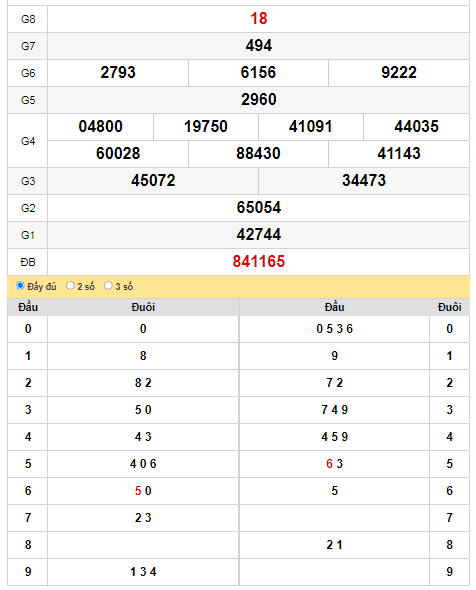This screenshot has height=590, width=476.
Task: Click the G2 result 65054
Action: 259,208
